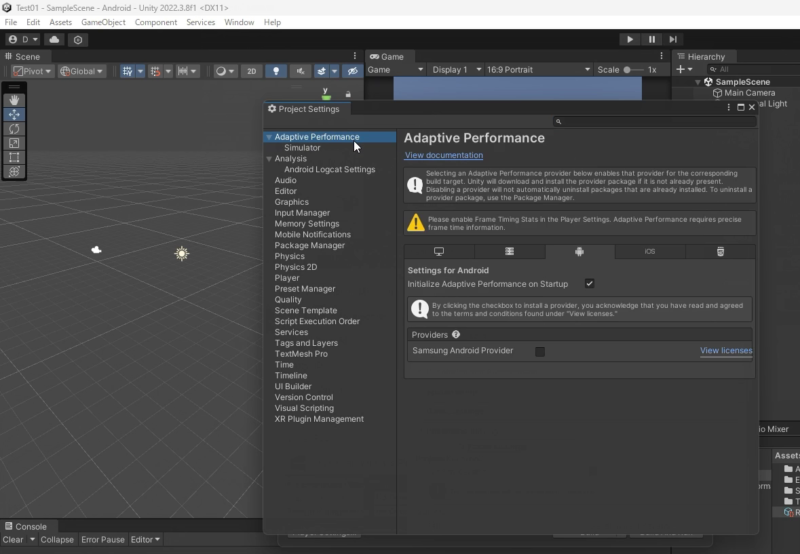Select the Rotate tool in scene toolbar

coord(14,129)
